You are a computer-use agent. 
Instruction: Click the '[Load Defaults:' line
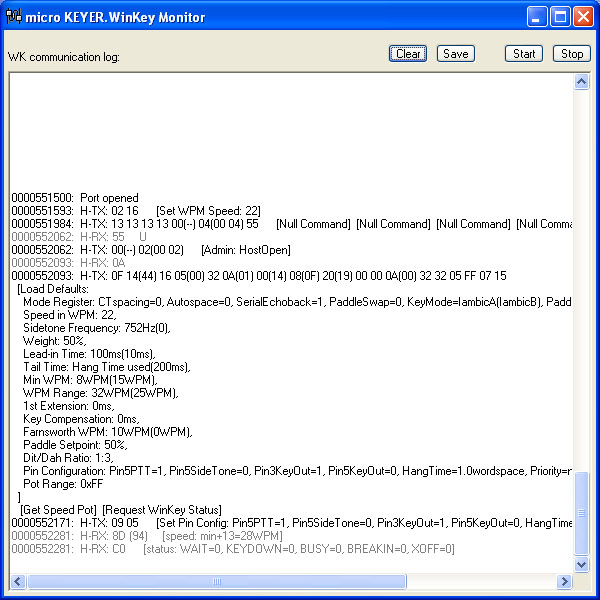click(53, 289)
